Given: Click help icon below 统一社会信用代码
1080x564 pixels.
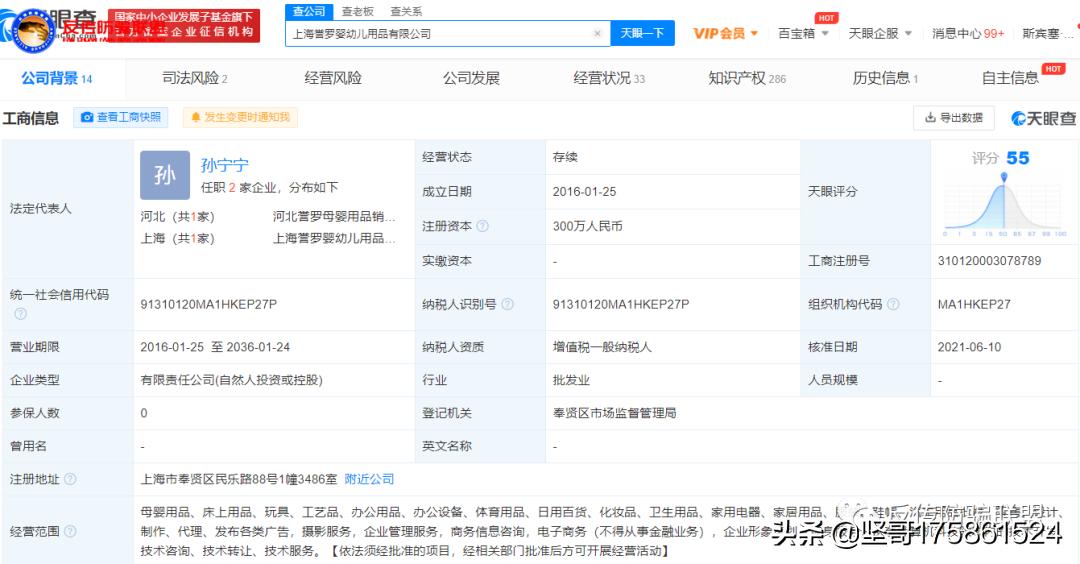Looking at the screenshot, I should [x=21, y=314].
